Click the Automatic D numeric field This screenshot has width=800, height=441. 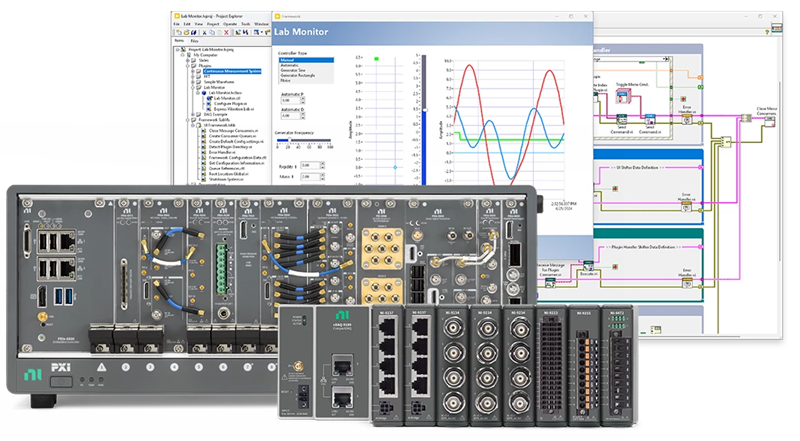coord(290,116)
